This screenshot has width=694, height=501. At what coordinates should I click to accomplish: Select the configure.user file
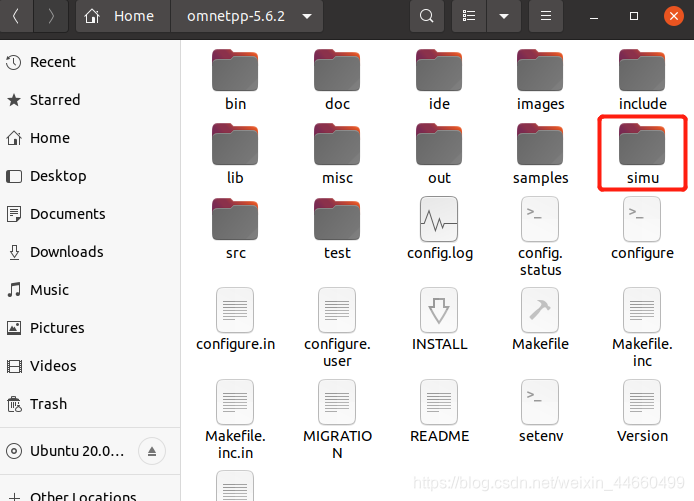(337, 328)
